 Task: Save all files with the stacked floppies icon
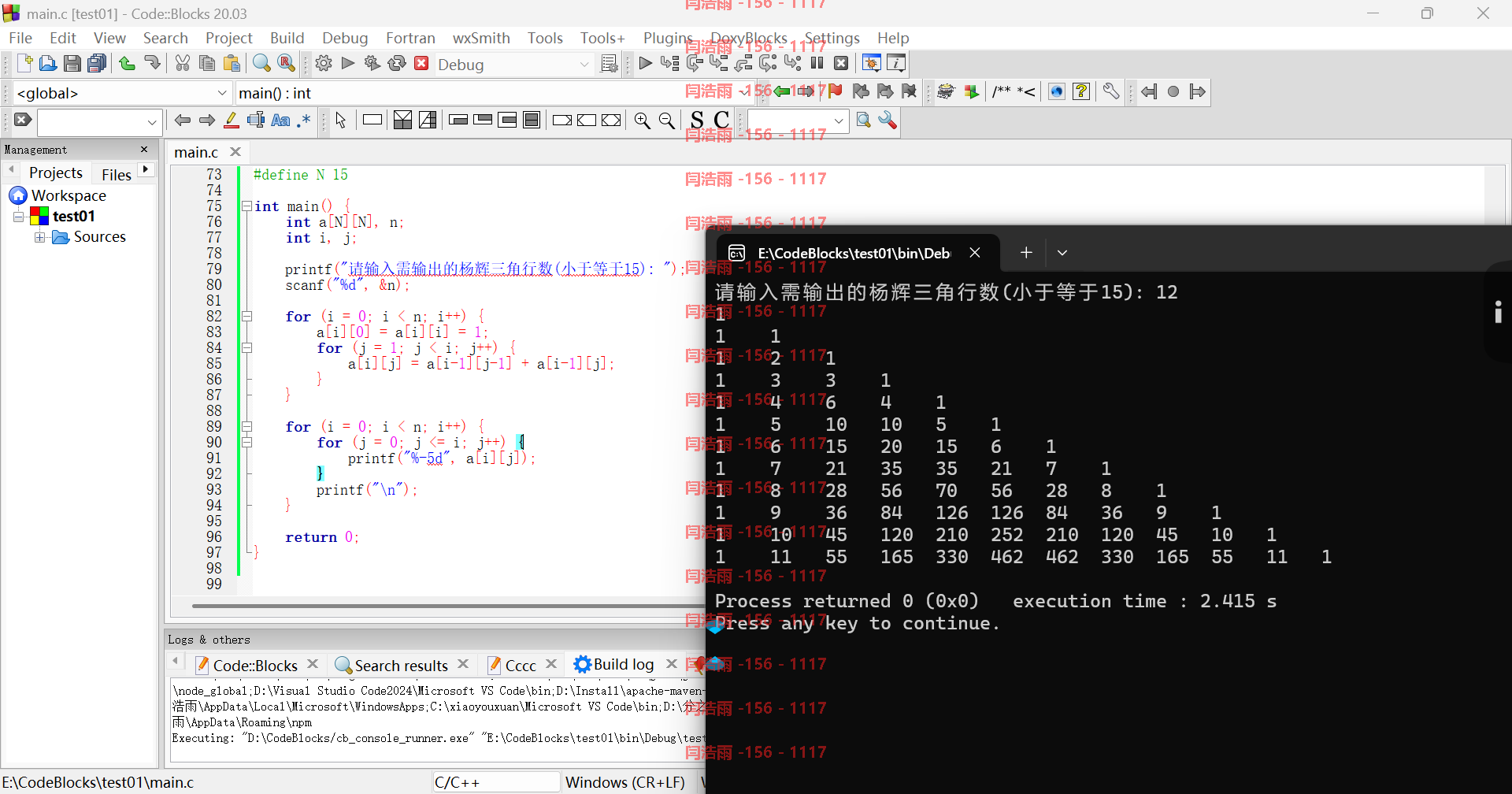[97, 64]
